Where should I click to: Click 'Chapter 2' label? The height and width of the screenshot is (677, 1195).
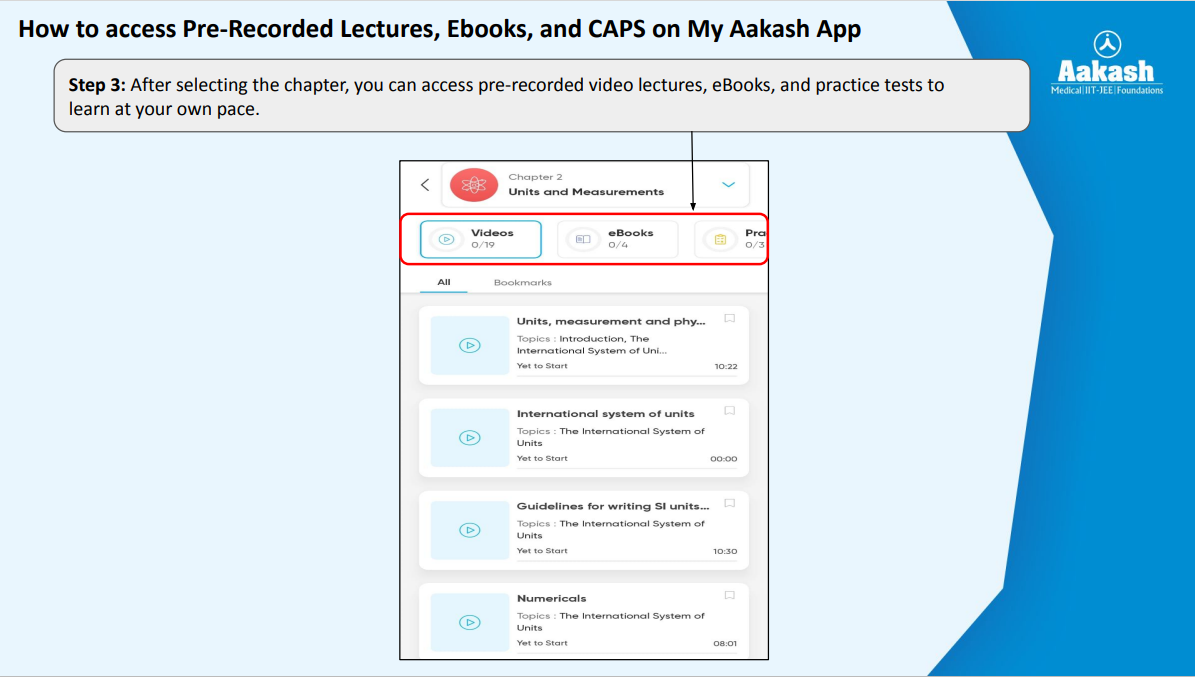tap(535, 177)
